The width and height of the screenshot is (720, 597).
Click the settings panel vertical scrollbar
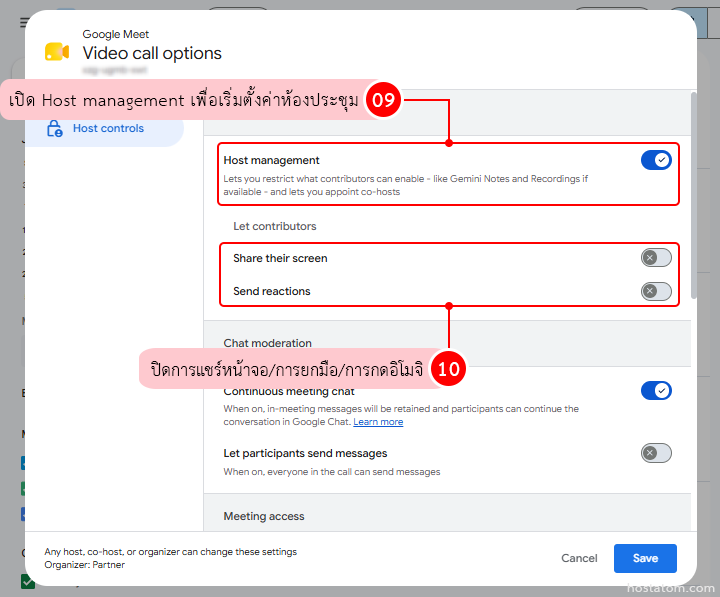tap(693, 195)
